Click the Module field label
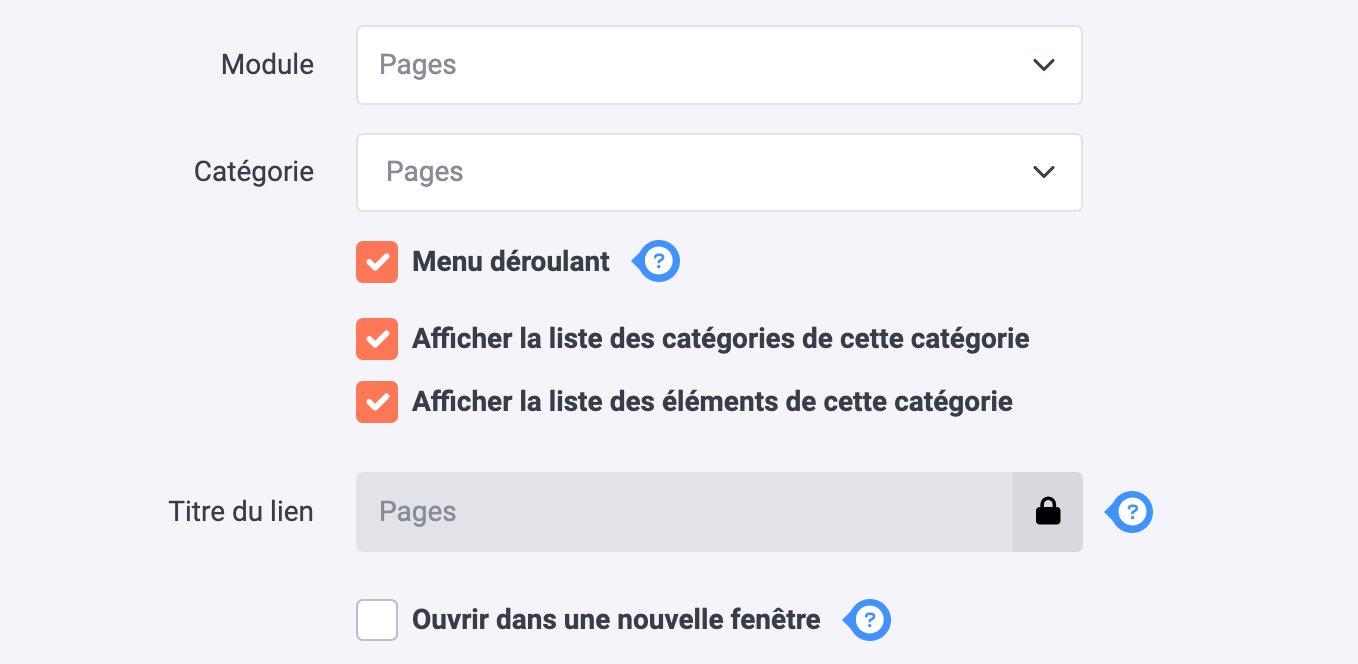Image resolution: width=1358 pixels, height=664 pixels. click(x=267, y=65)
